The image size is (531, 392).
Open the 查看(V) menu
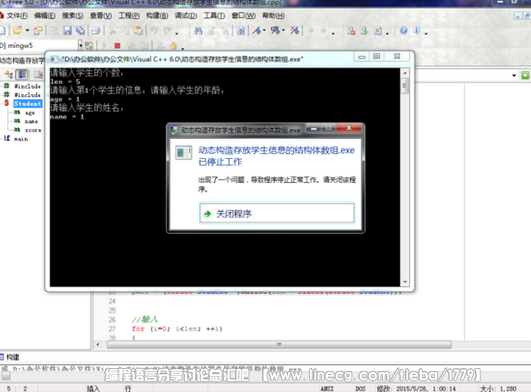click(x=101, y=16)
